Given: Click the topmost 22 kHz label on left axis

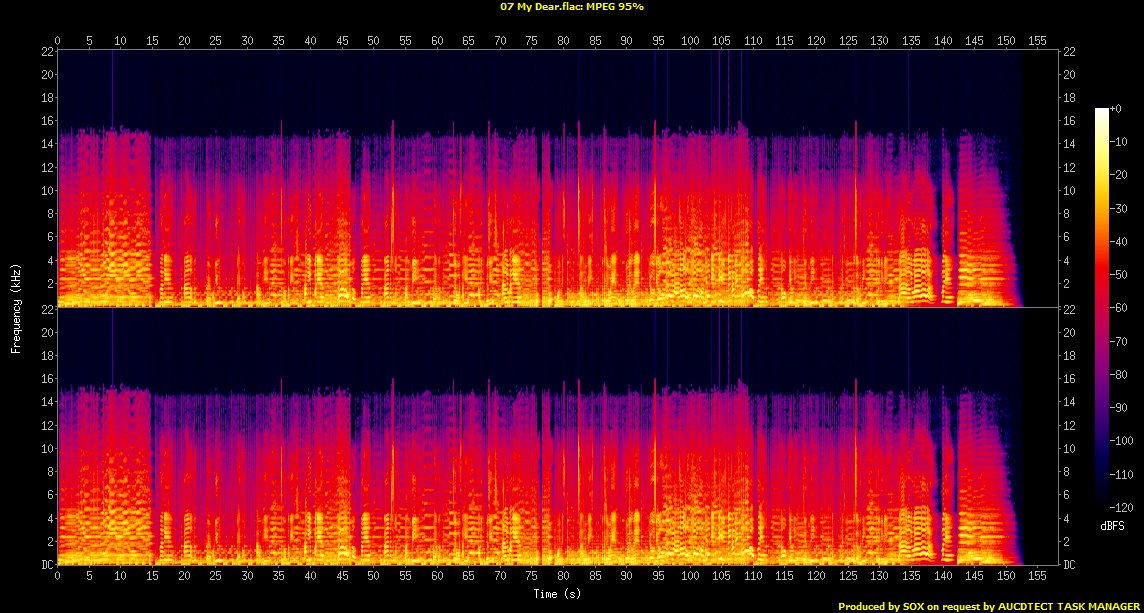Looking at the screenshot, I should click(x=46, y=52).
